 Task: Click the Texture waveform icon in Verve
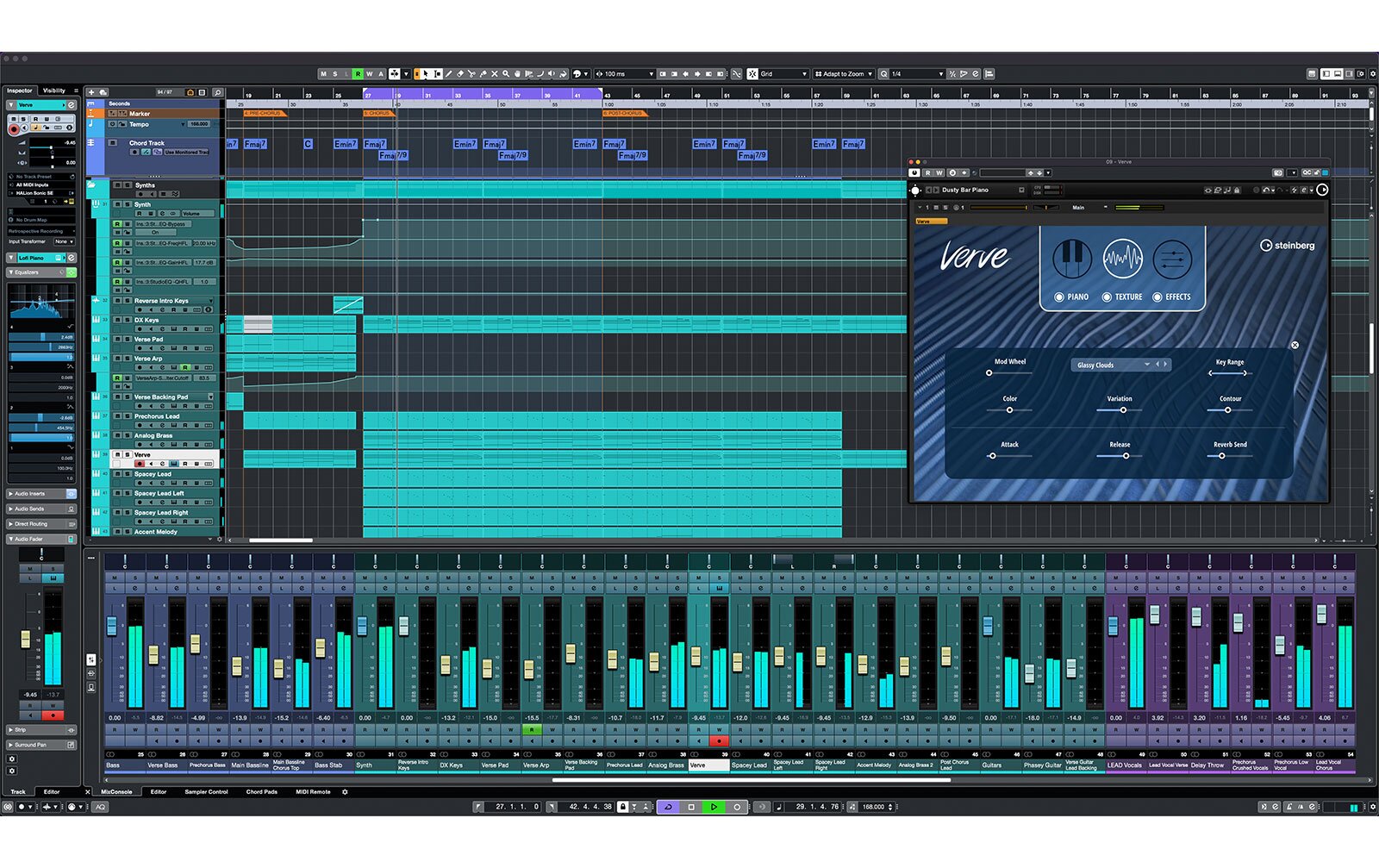tap(1123, 258)
